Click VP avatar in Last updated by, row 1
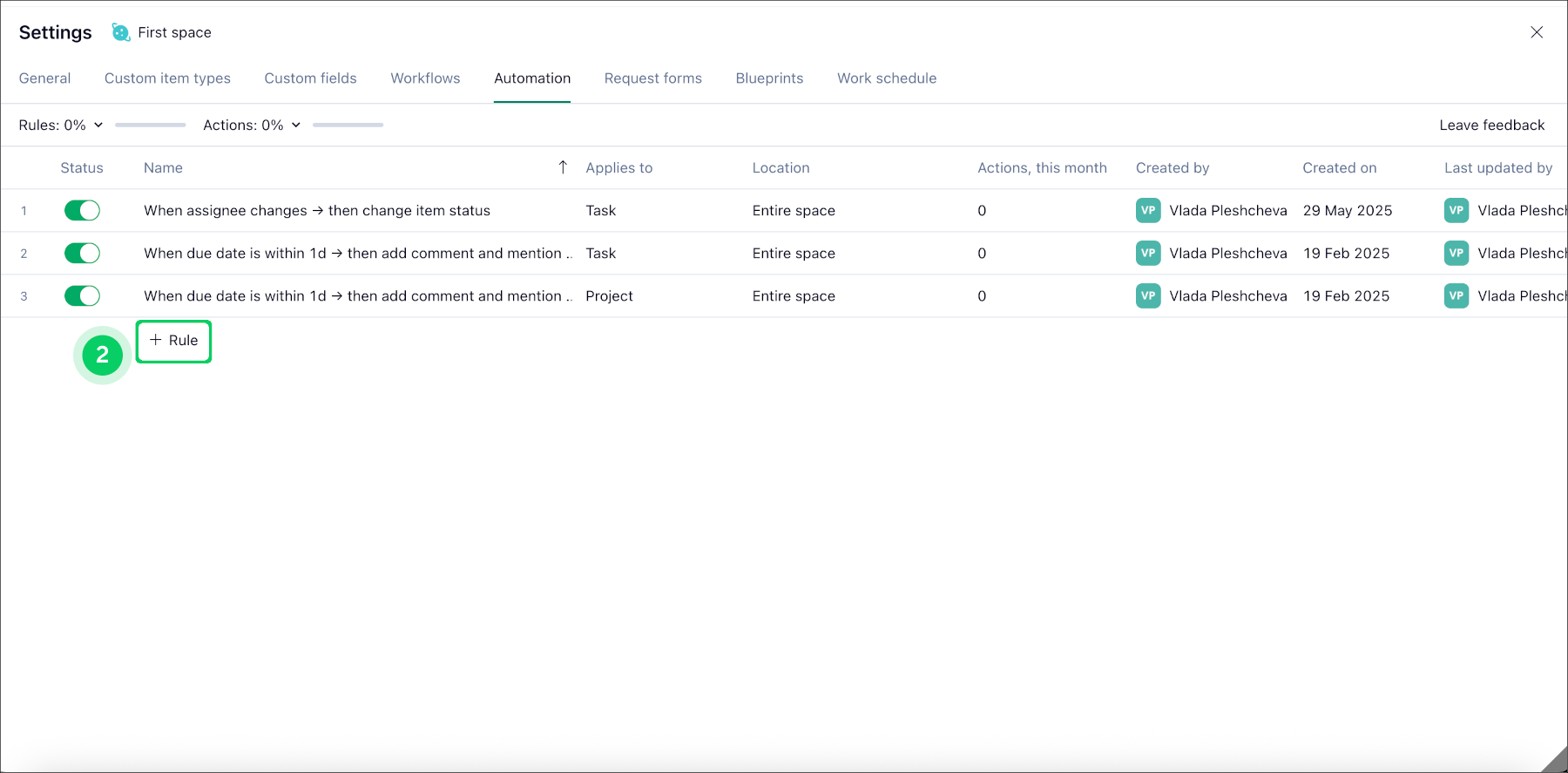Viewport: 1568px width, 773px height. point(1456,211)
